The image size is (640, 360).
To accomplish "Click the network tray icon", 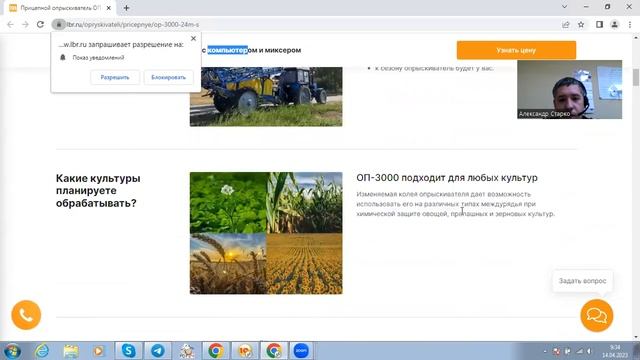I will click(x=580, y=351).
